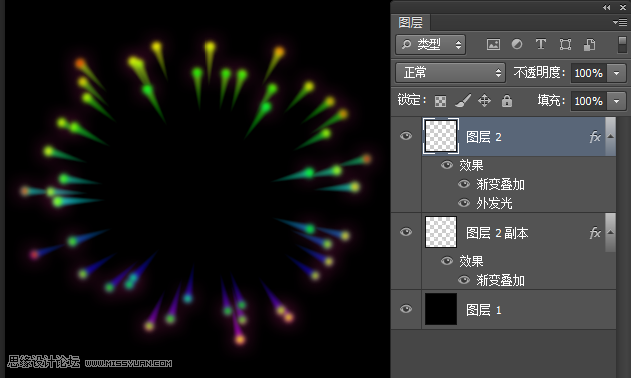631x378 pixels.
Task: Hide the 外发光 effect
Action: coord(464,203)
